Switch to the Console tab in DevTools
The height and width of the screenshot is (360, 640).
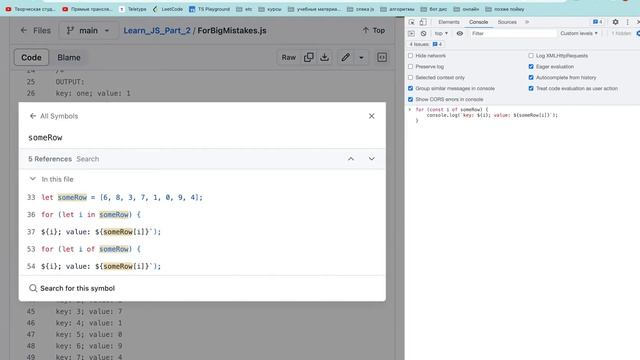coord(478,22)
